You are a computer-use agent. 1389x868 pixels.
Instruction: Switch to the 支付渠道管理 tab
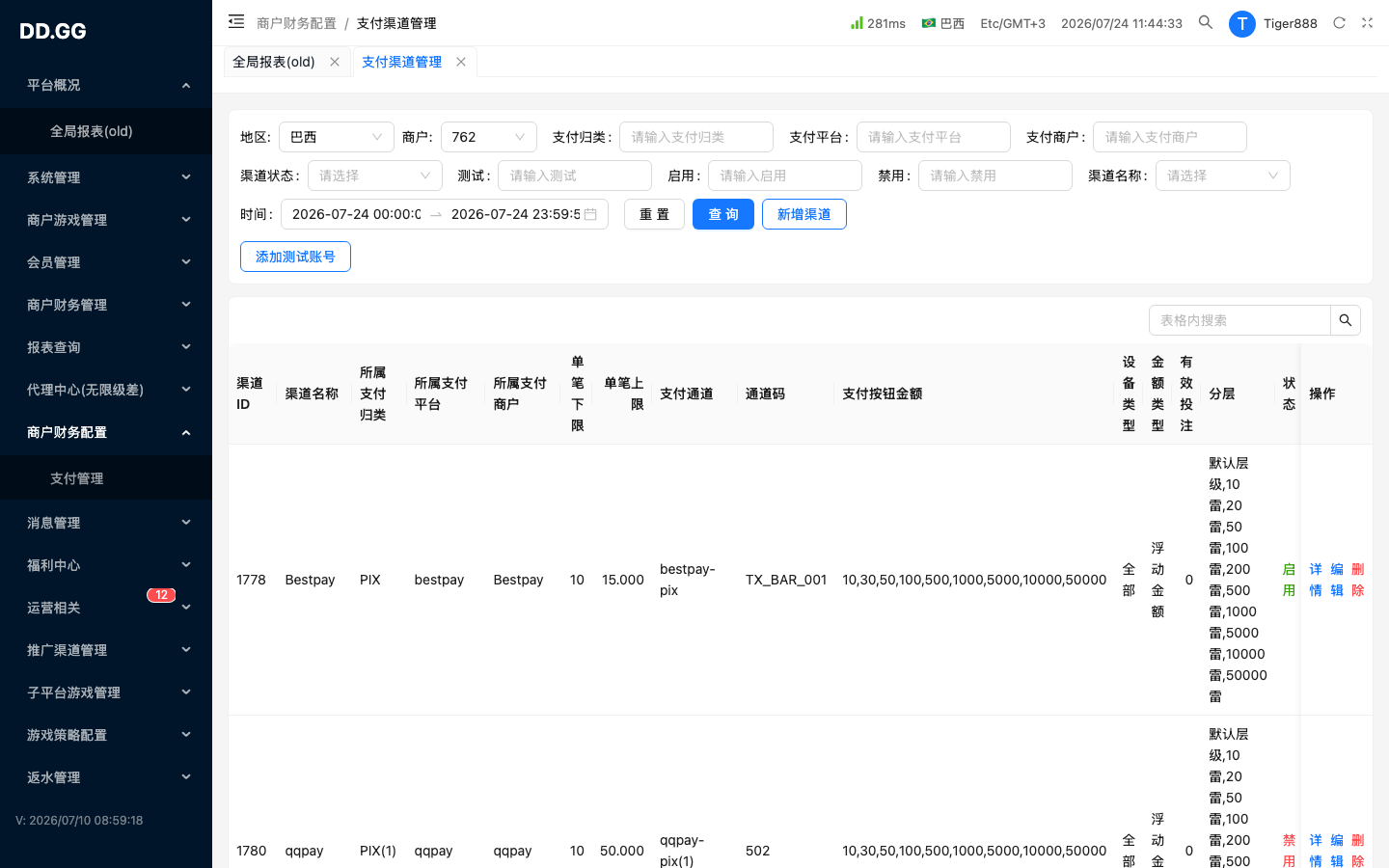[401, 62]
